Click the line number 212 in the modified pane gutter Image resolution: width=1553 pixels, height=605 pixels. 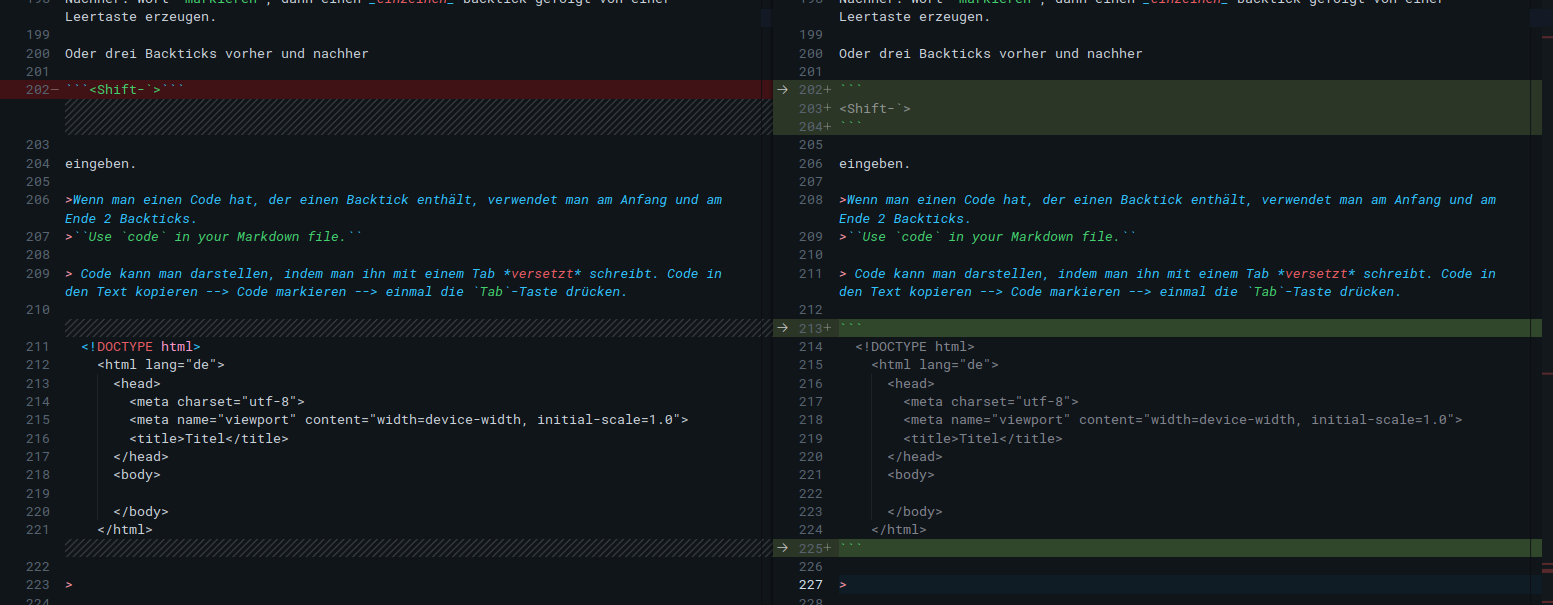(x=812, y=310)
